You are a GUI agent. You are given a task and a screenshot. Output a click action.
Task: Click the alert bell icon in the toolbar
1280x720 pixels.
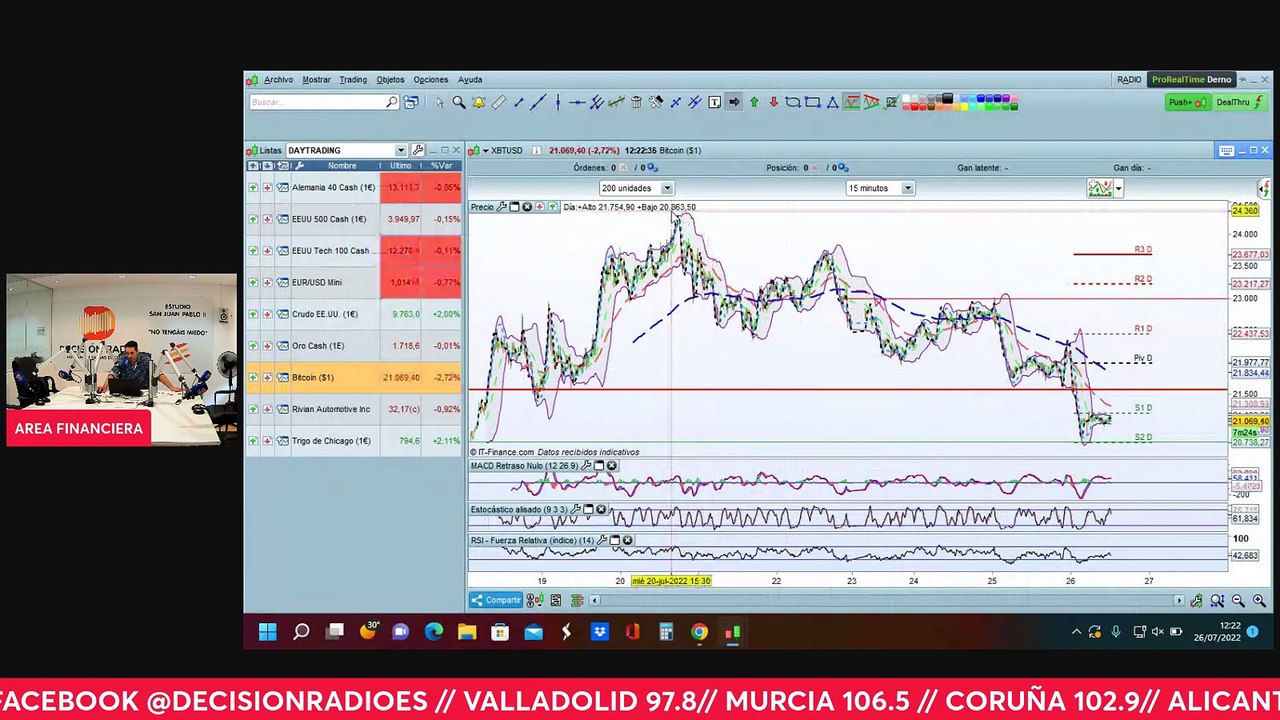(478, 102)
